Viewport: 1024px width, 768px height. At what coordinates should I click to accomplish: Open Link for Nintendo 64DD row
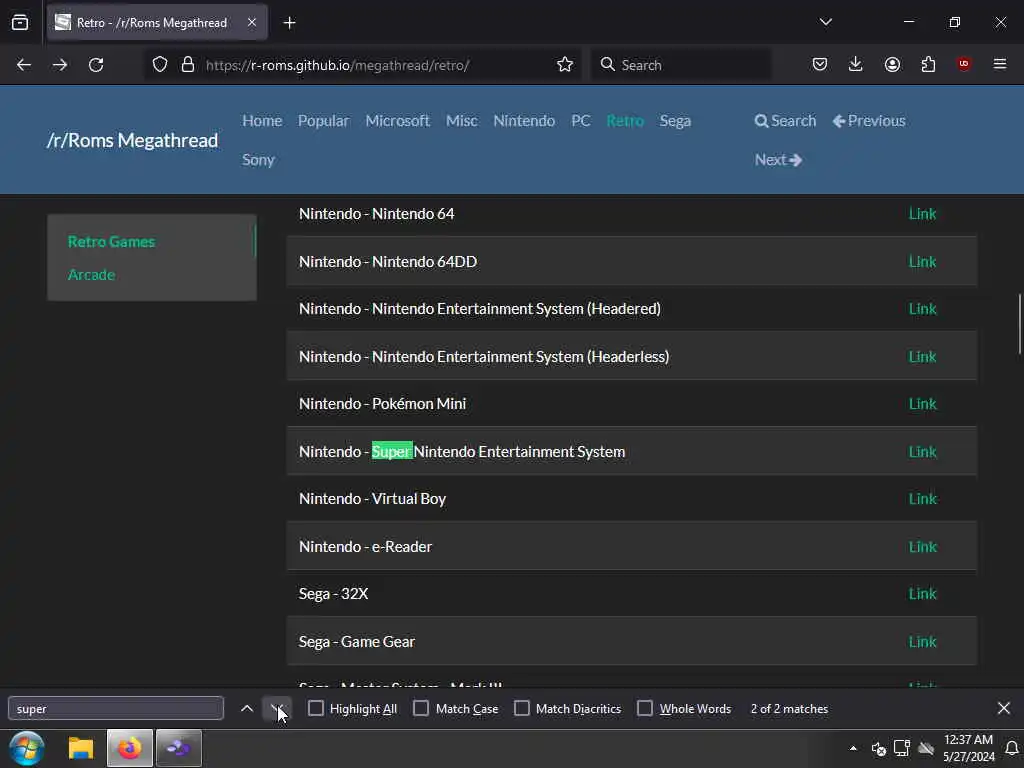[x=922, y=261]
